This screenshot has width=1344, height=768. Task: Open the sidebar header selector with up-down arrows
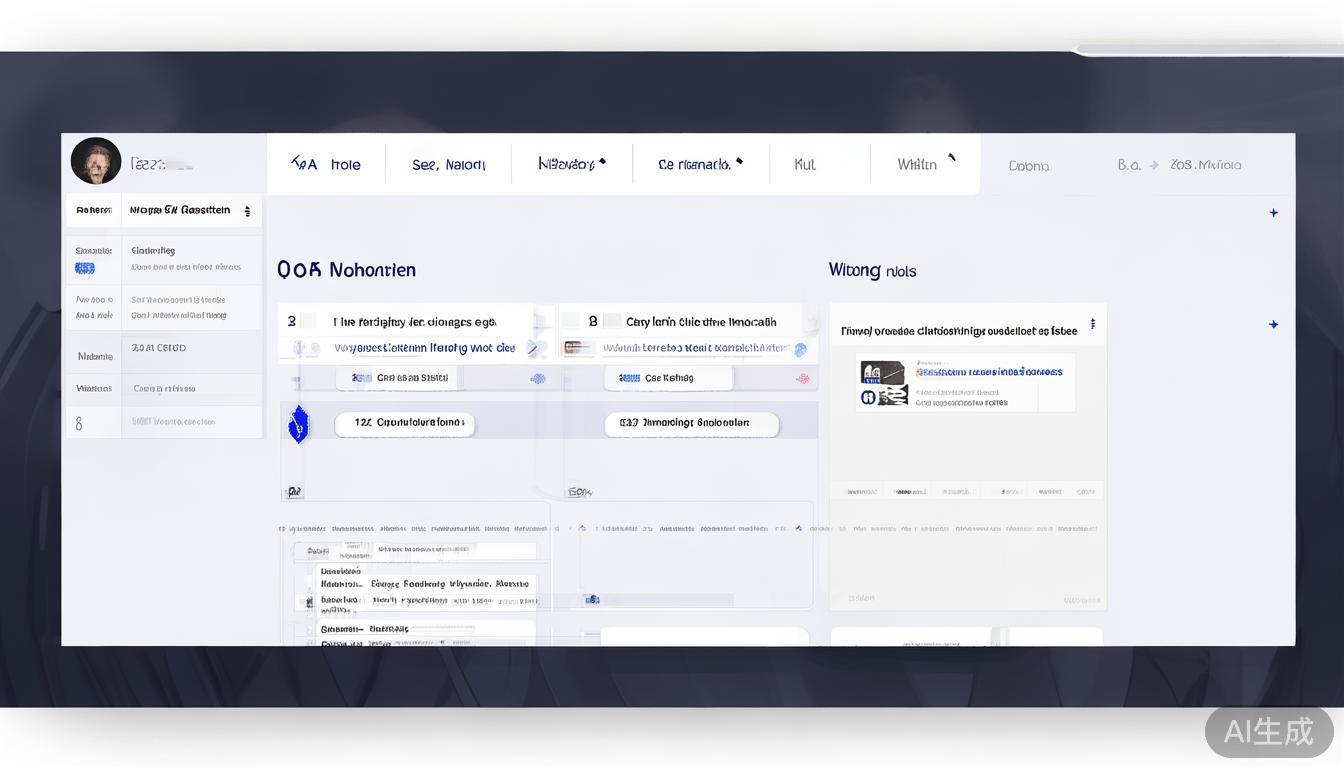pos(247,211)
